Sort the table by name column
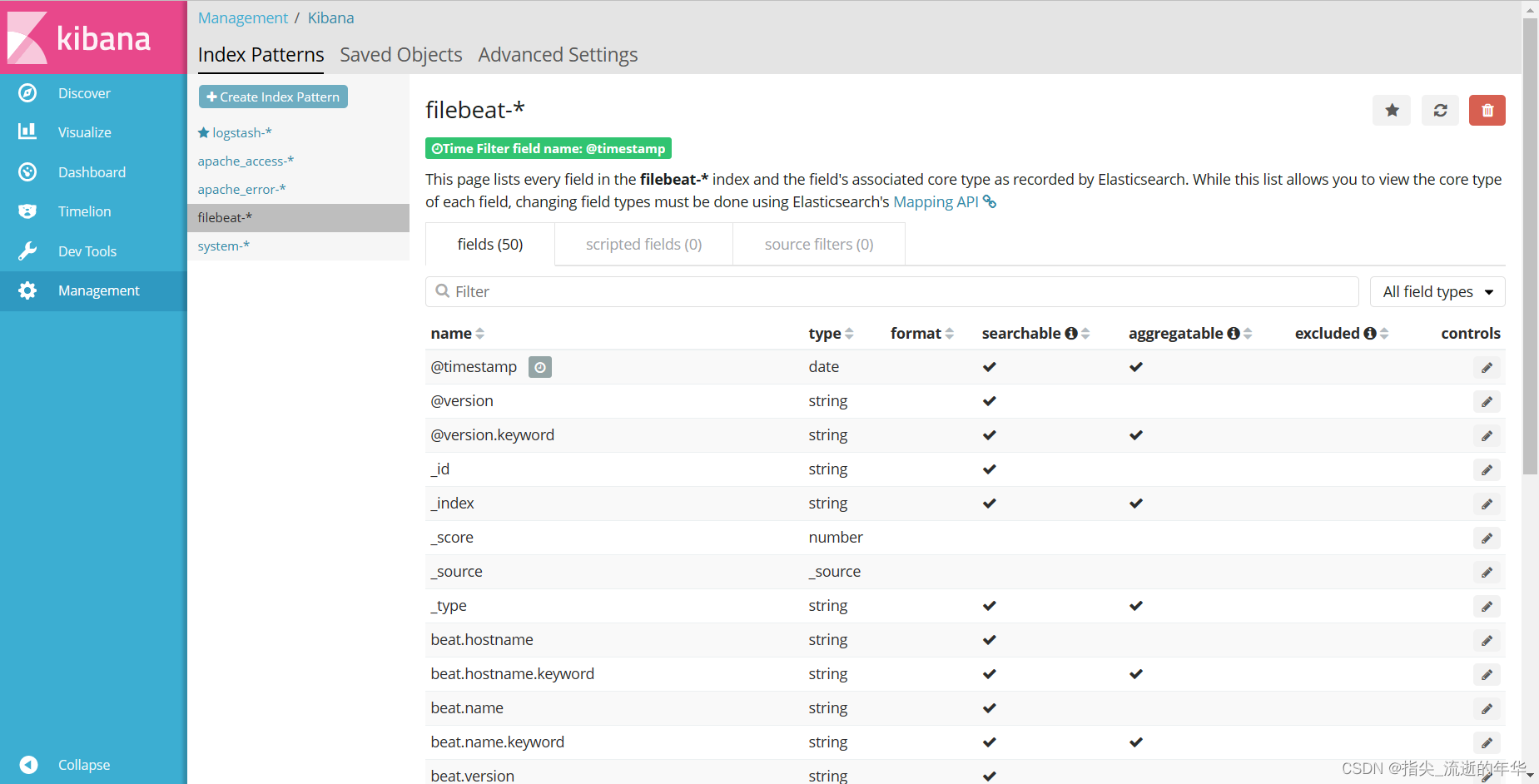Screen dimensions: 1539x784 point(479,333)
